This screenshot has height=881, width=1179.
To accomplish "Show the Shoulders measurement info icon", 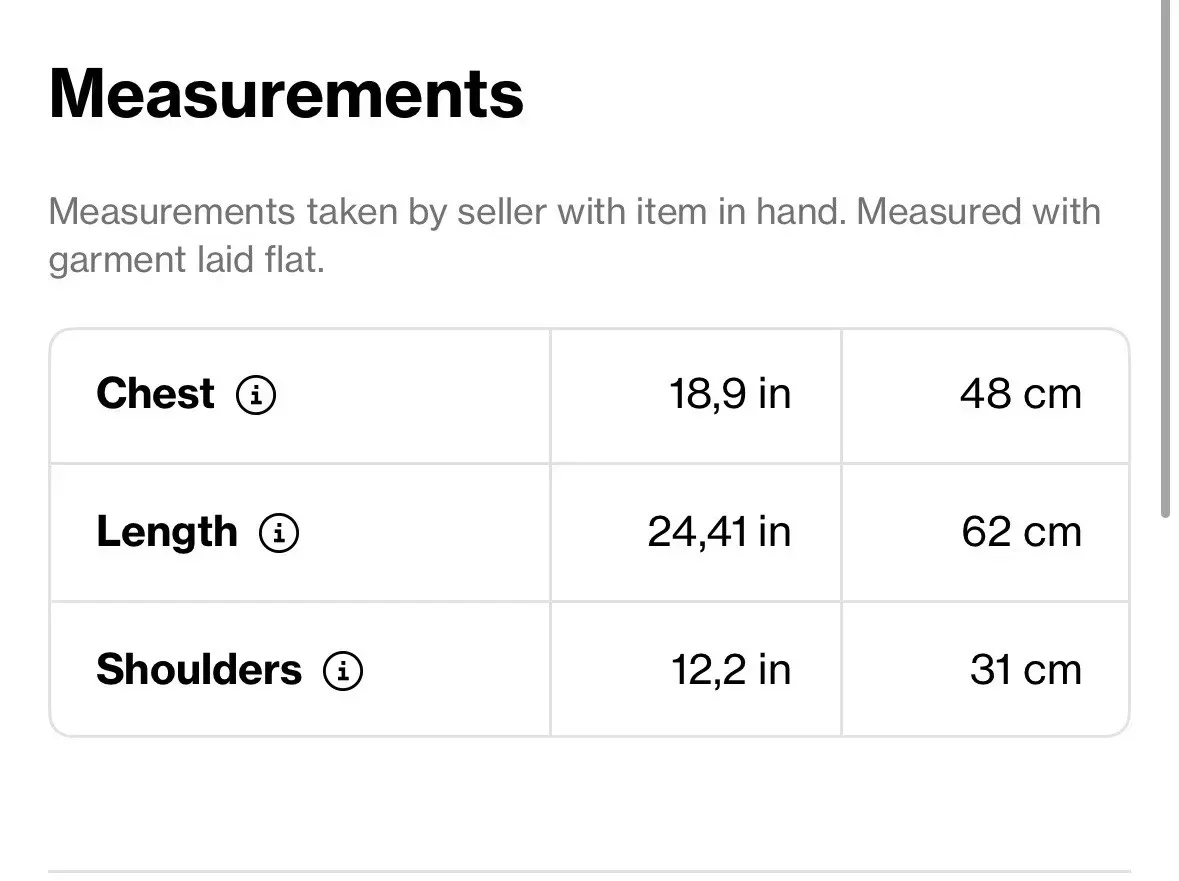I will pos(343,671).
